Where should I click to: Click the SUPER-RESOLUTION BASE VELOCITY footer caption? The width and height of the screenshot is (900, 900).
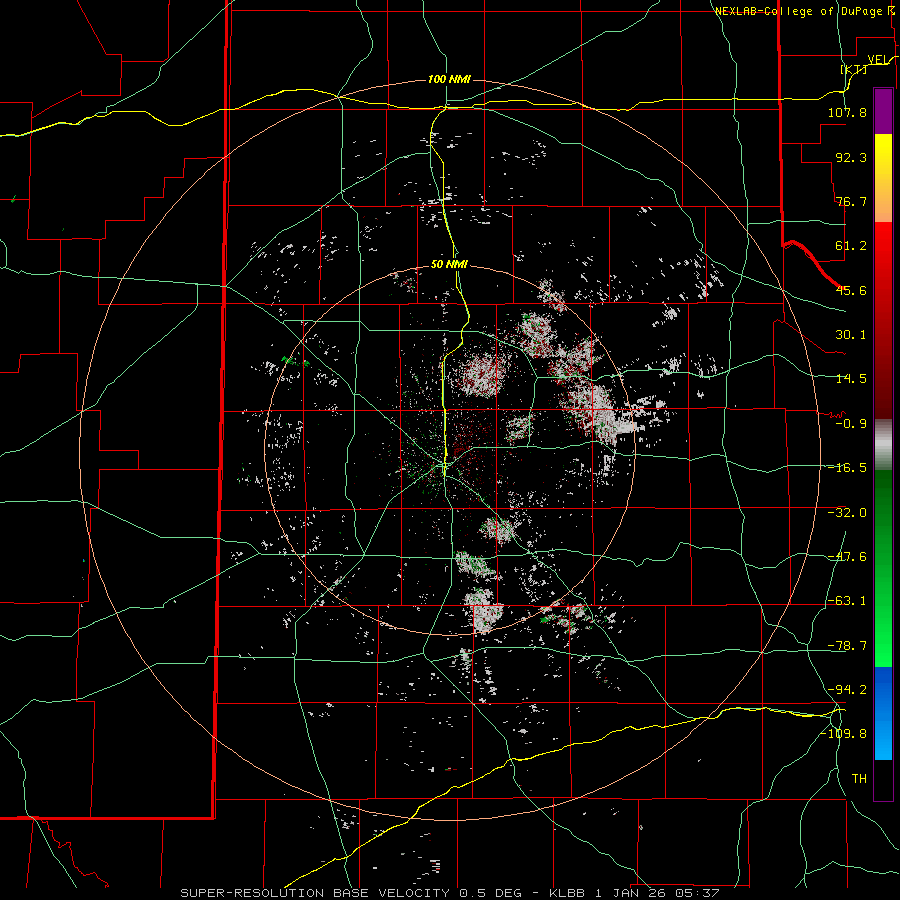point(449,893)
